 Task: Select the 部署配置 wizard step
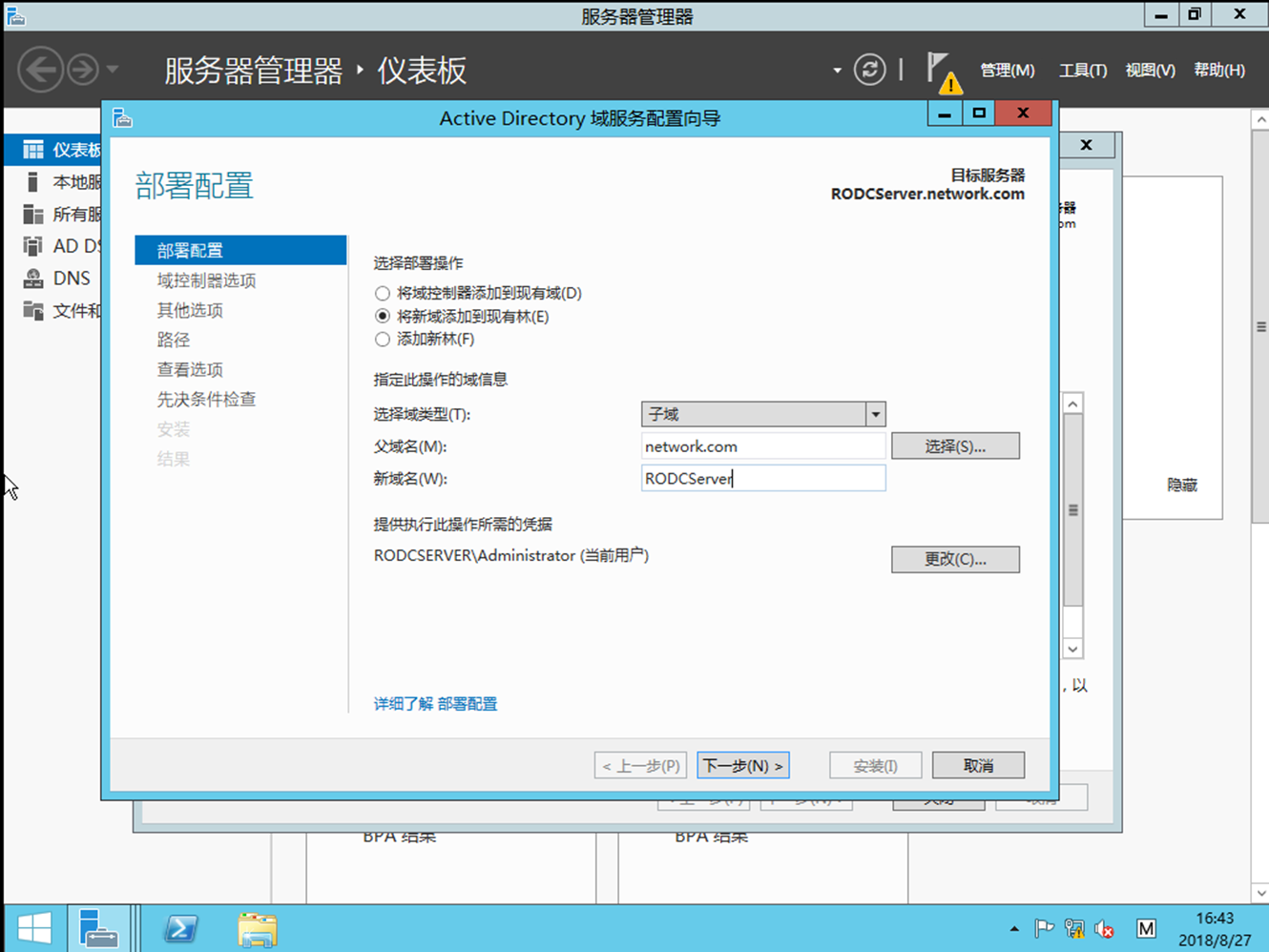(240, 250)
